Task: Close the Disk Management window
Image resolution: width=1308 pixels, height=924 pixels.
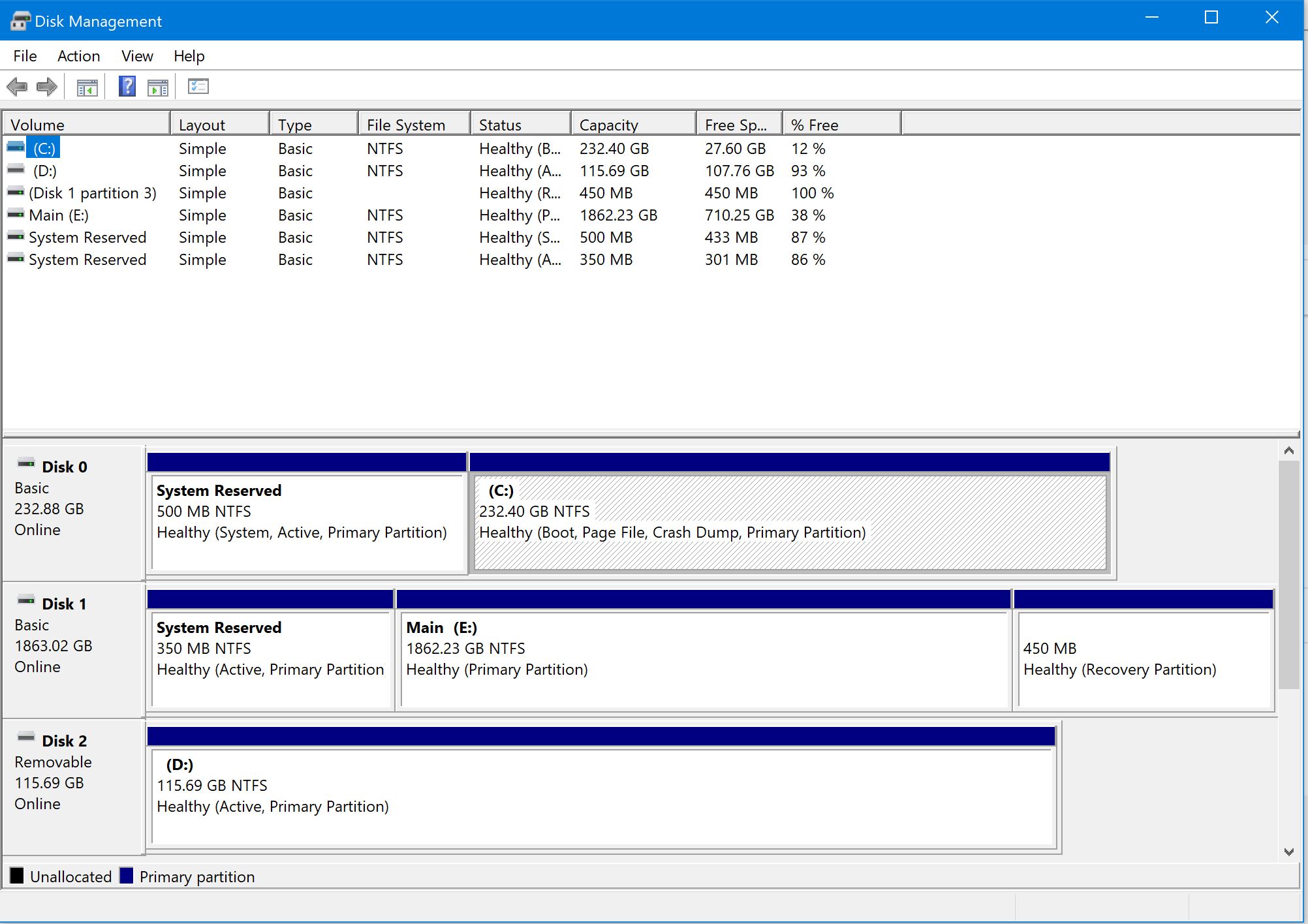Action: click(x=1271, y=18)
